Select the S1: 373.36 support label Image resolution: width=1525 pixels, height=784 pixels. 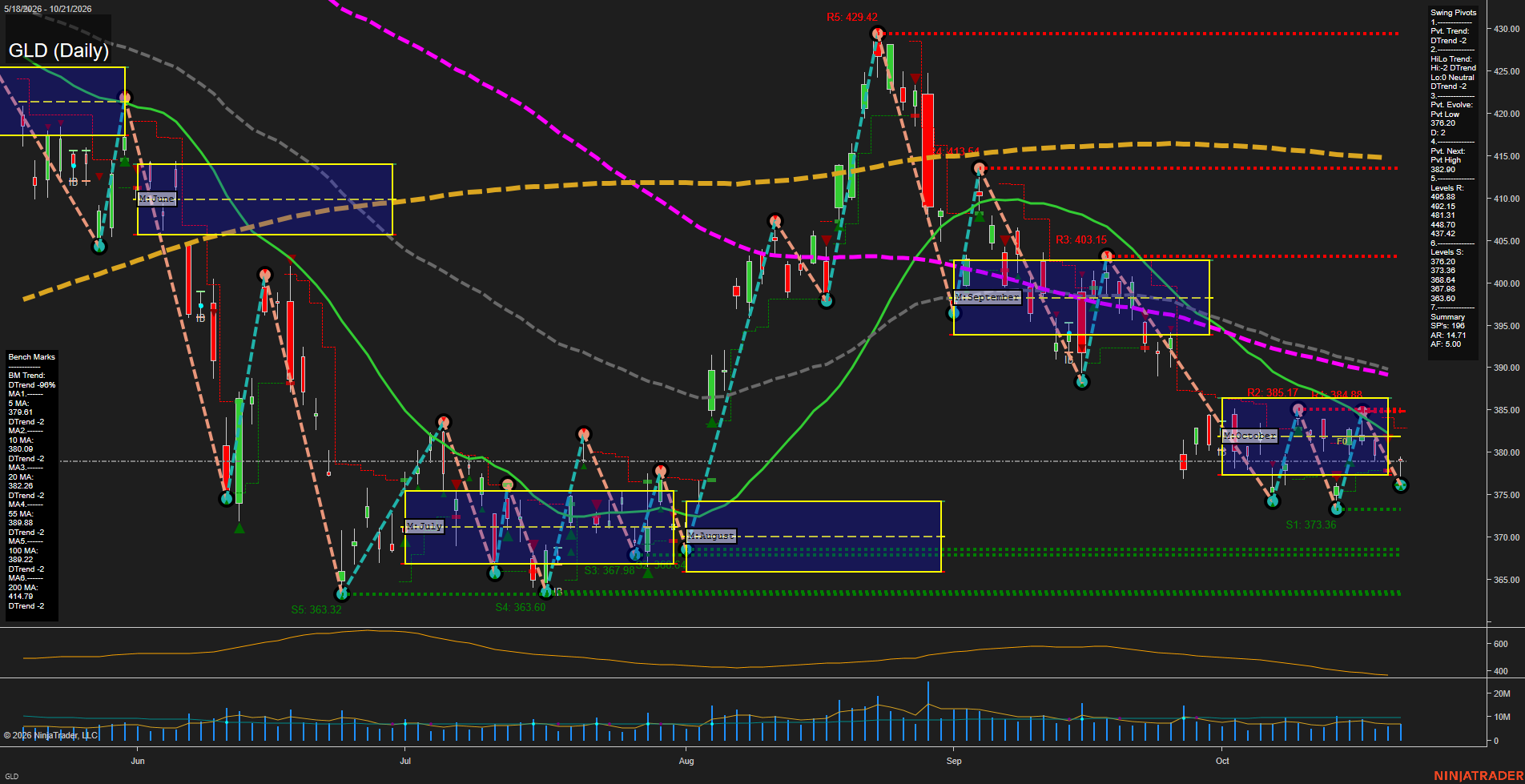point(1311,525)
